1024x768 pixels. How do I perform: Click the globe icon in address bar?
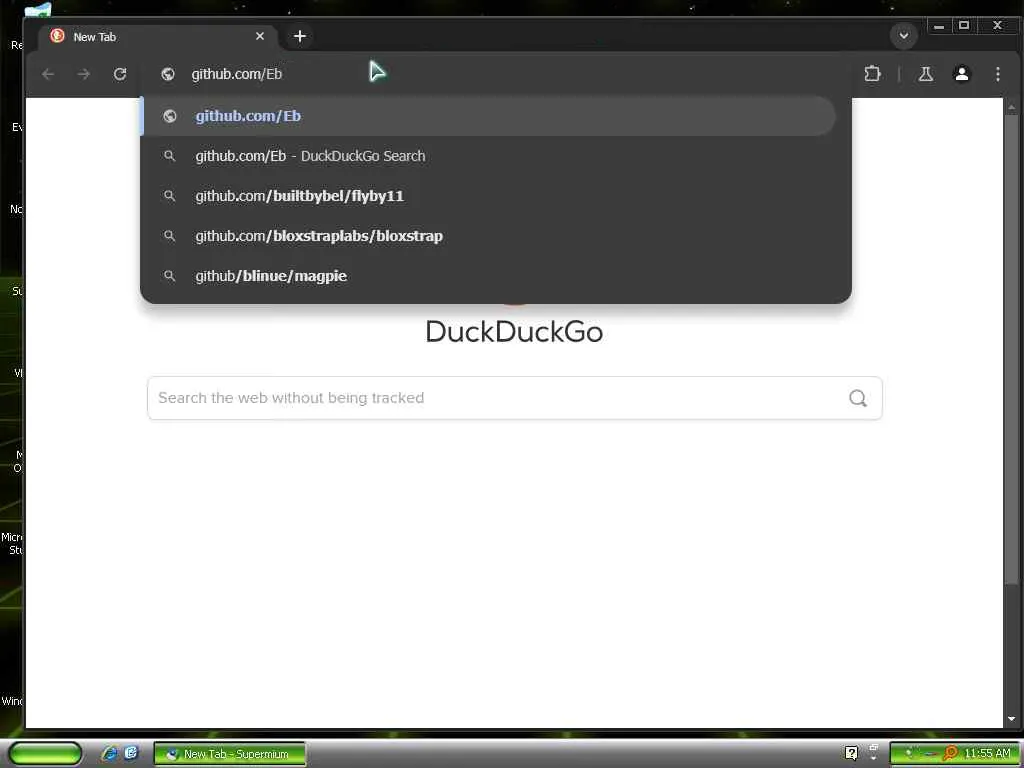coord(168,74)
